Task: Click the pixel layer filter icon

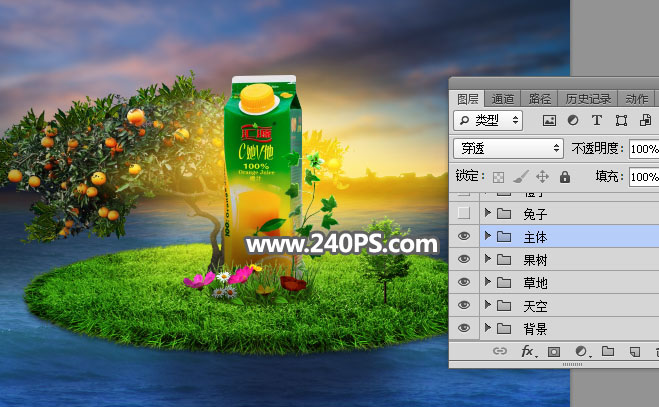Action: [x=549, y=120]
